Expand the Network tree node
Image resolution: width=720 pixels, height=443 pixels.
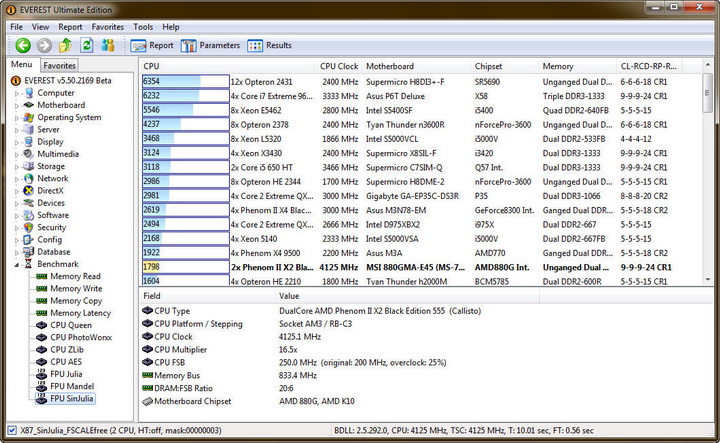(x=17, y=179)
